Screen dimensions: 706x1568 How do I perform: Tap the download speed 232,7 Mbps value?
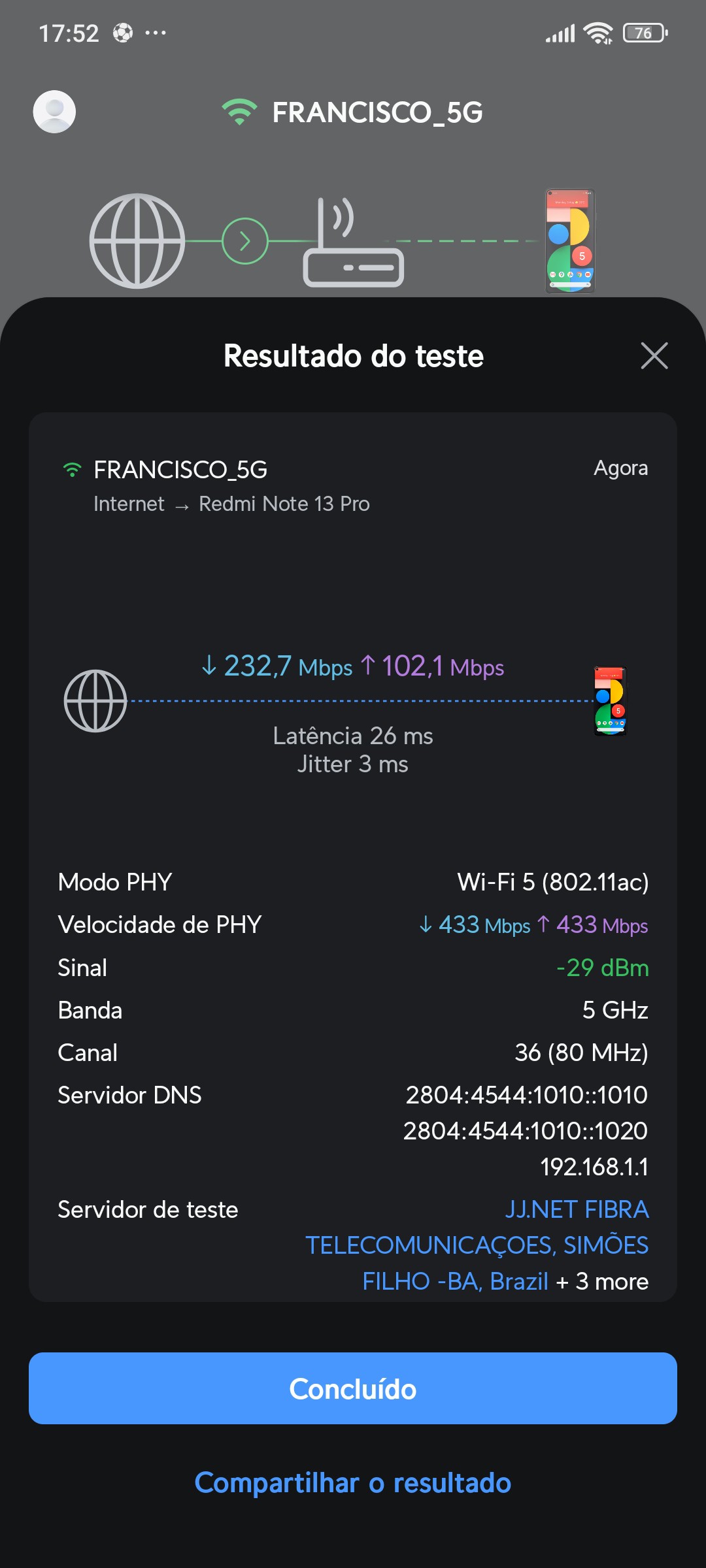click(277, 666)
